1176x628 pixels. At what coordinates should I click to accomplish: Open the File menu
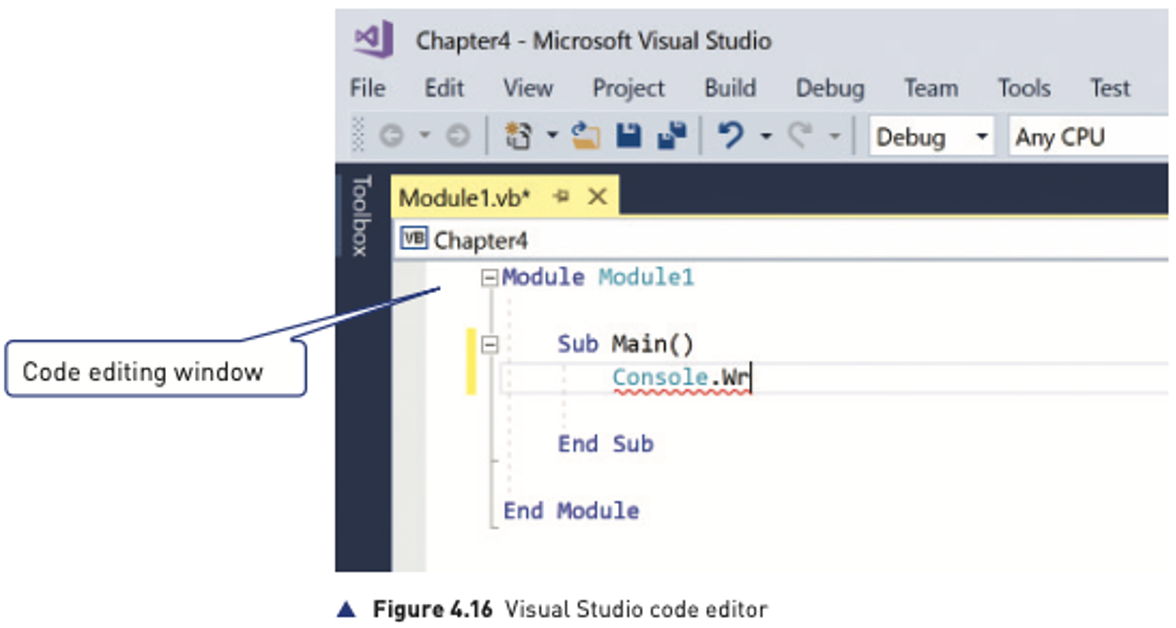click(368, 88)
